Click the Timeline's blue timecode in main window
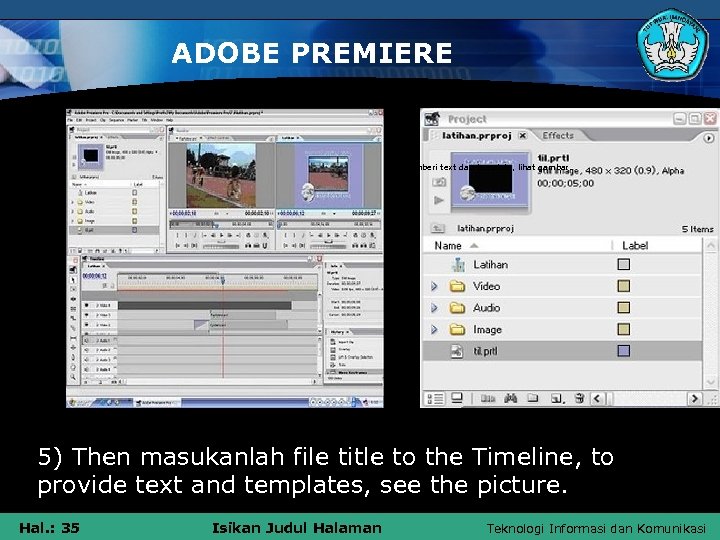 pyautogui.click(x=95, y=276)
